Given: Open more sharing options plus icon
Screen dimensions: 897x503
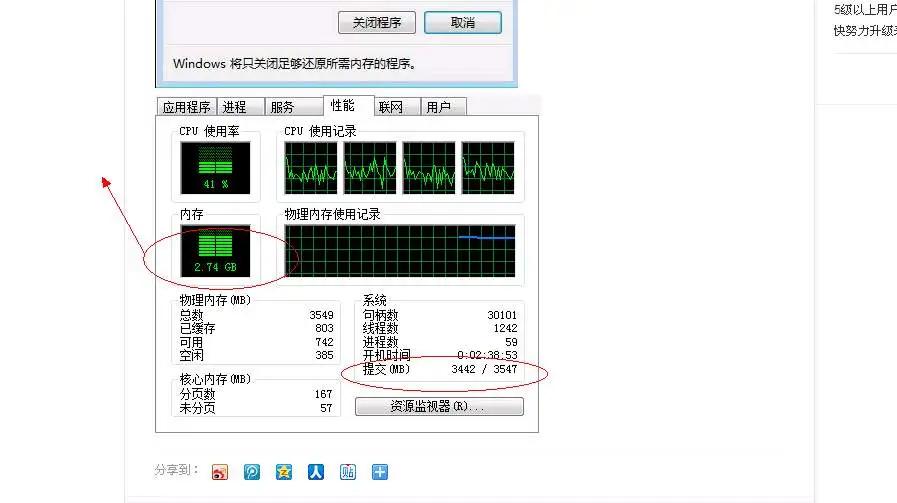Looking at the screenshot, I should (380, 472).
